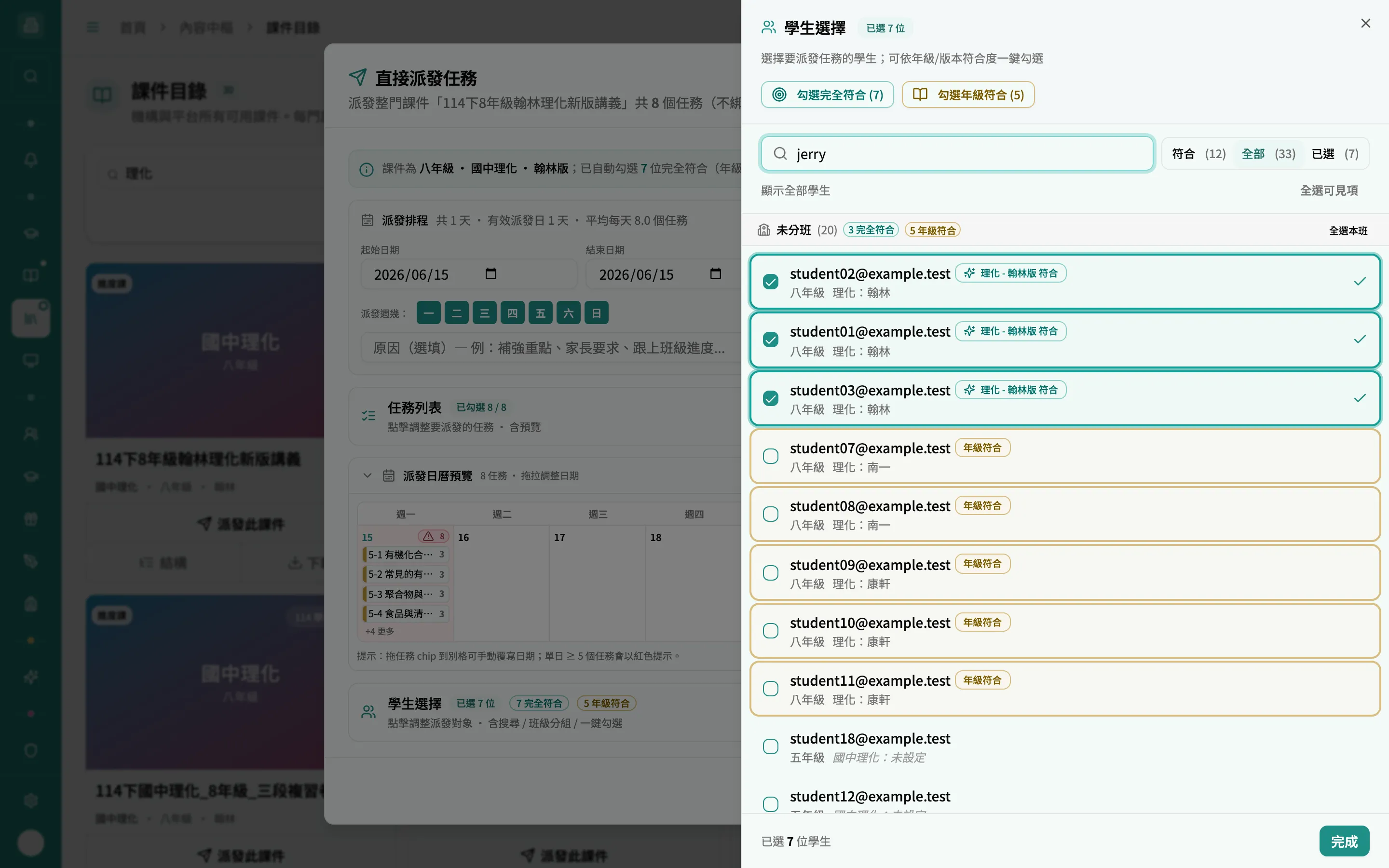Click 派發此課件 under 114下8年級翰林理化新版講義
1389x868 pixels.
click(x=241, y=524)
